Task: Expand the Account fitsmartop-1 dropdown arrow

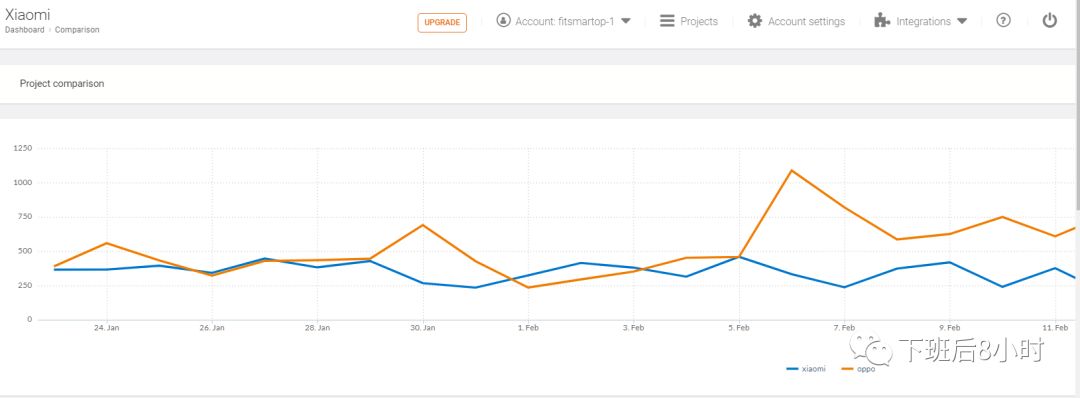Action: 625,21
